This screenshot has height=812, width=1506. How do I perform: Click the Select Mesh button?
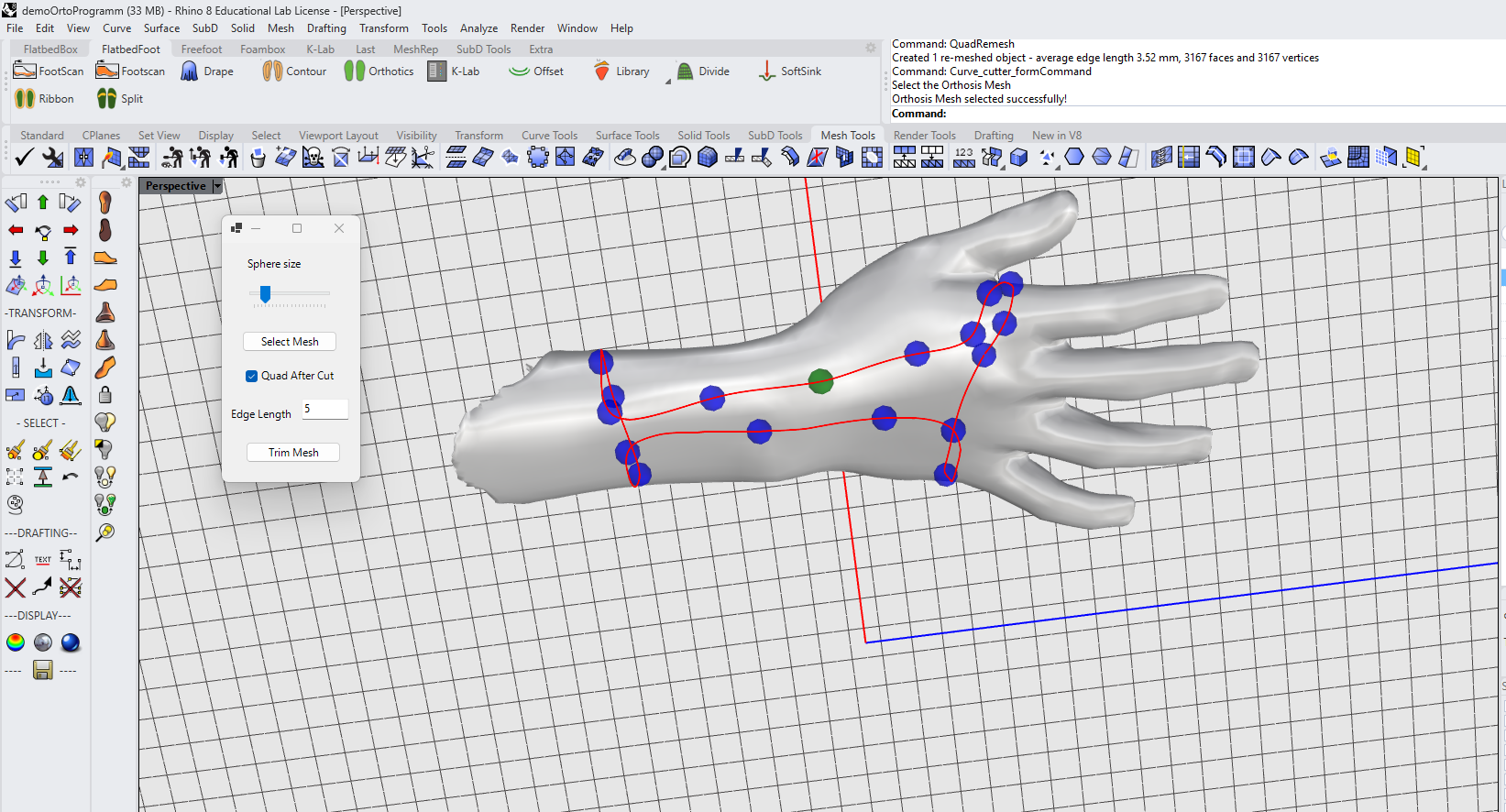tap(290, 342)
